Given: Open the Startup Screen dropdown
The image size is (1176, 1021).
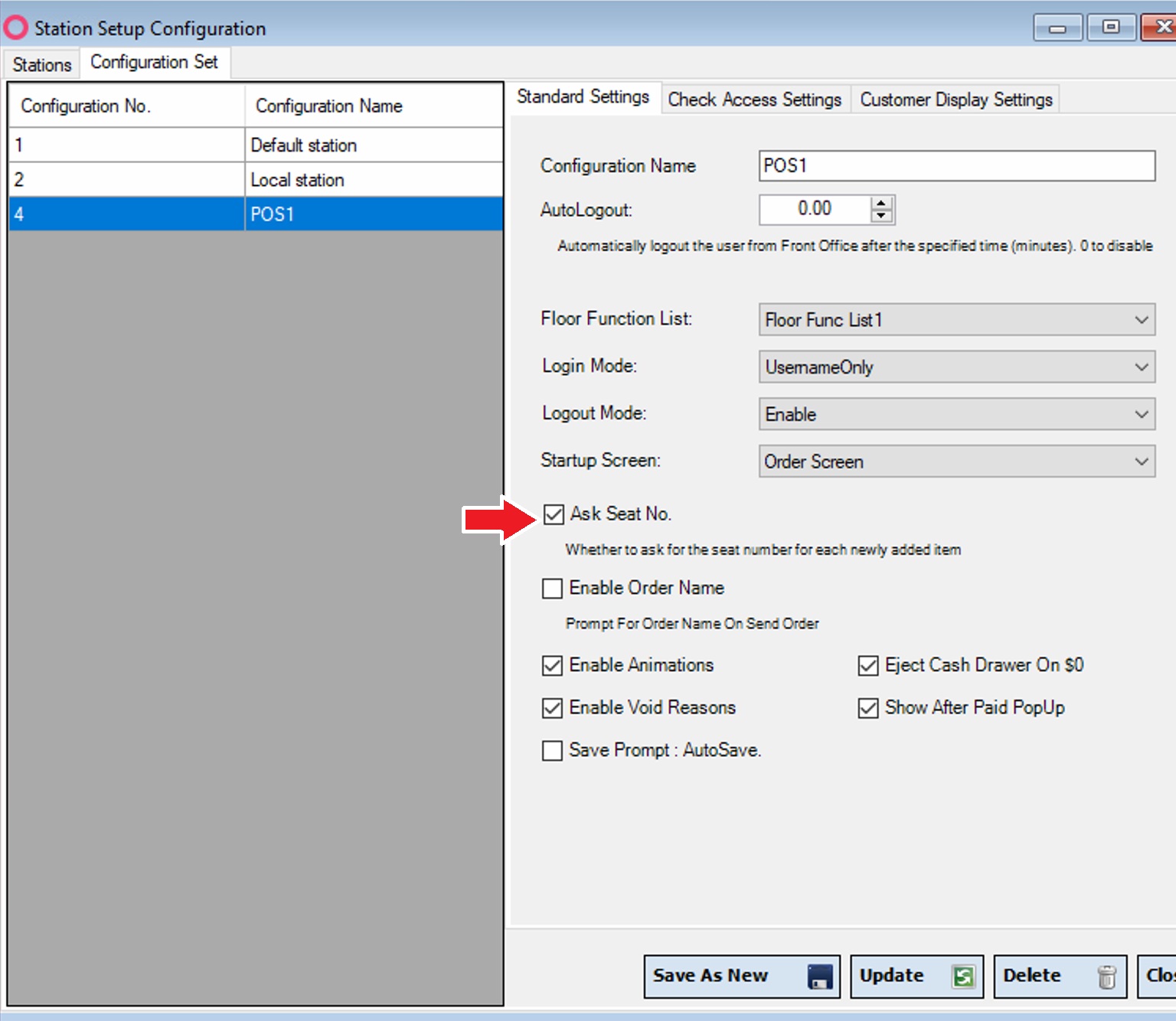Looking at the screenshot, I should click(1141, 462).
